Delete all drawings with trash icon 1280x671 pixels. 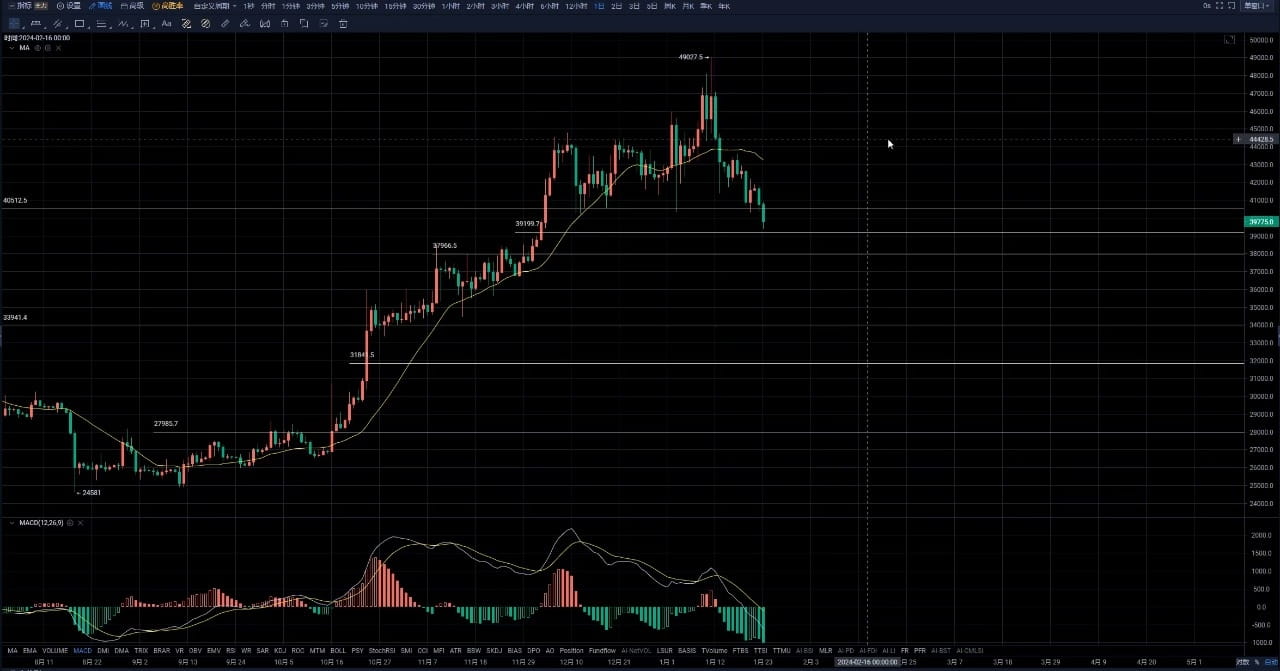point(343,23)
